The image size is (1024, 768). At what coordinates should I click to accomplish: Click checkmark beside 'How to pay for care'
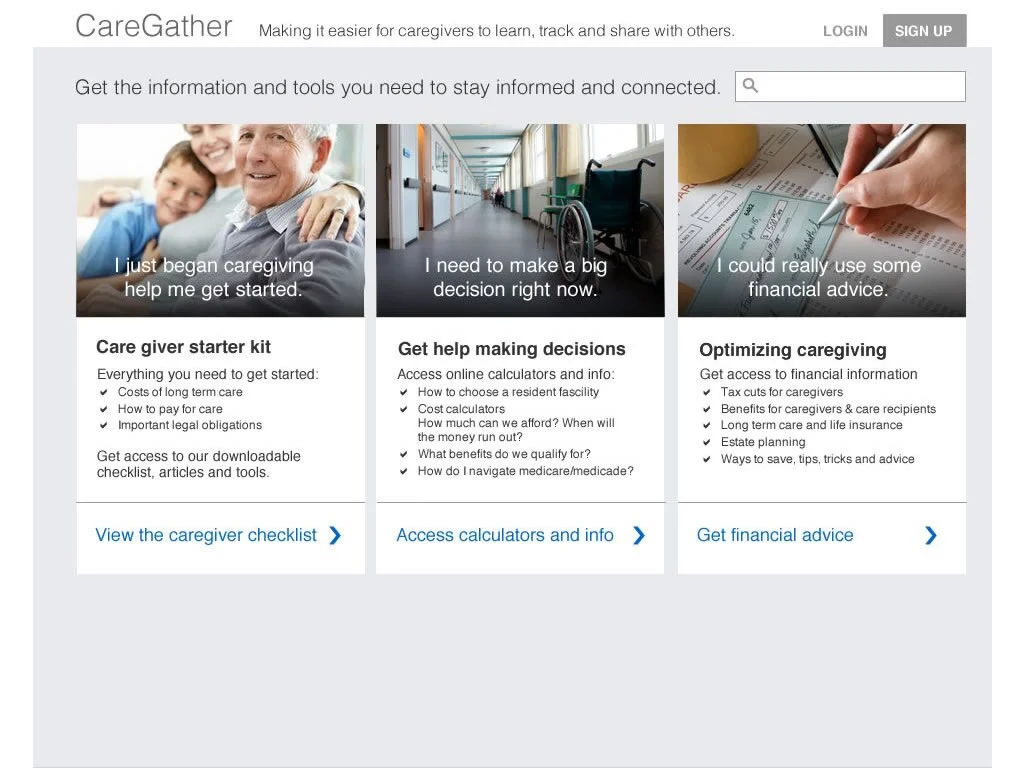(103, 409)
